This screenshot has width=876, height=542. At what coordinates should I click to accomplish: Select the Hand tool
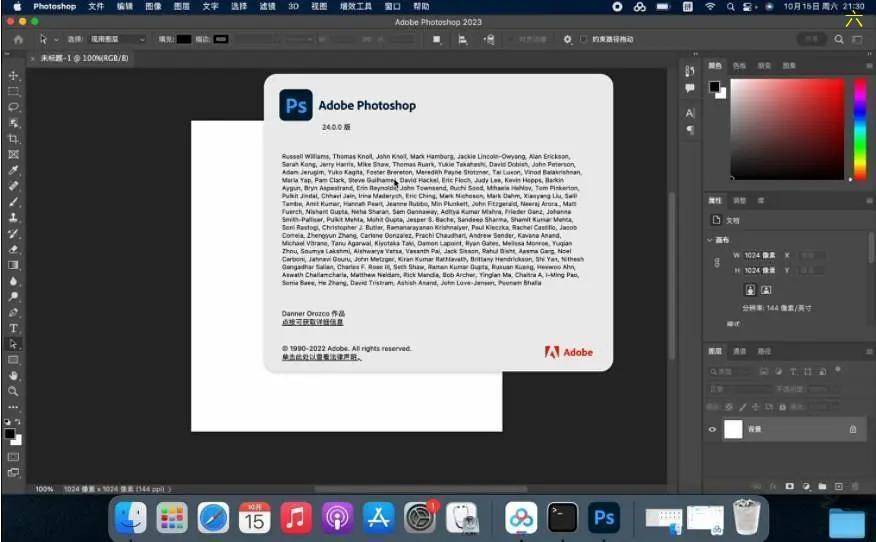13,375
